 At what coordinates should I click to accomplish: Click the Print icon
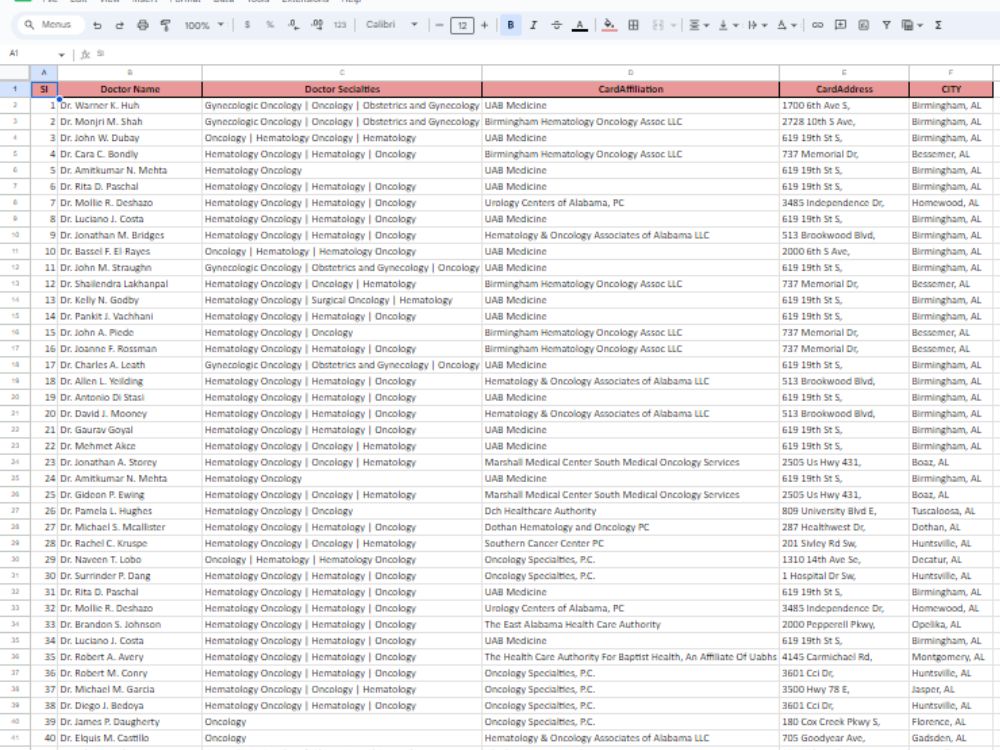pyautogui.click(x=143, y=25)
